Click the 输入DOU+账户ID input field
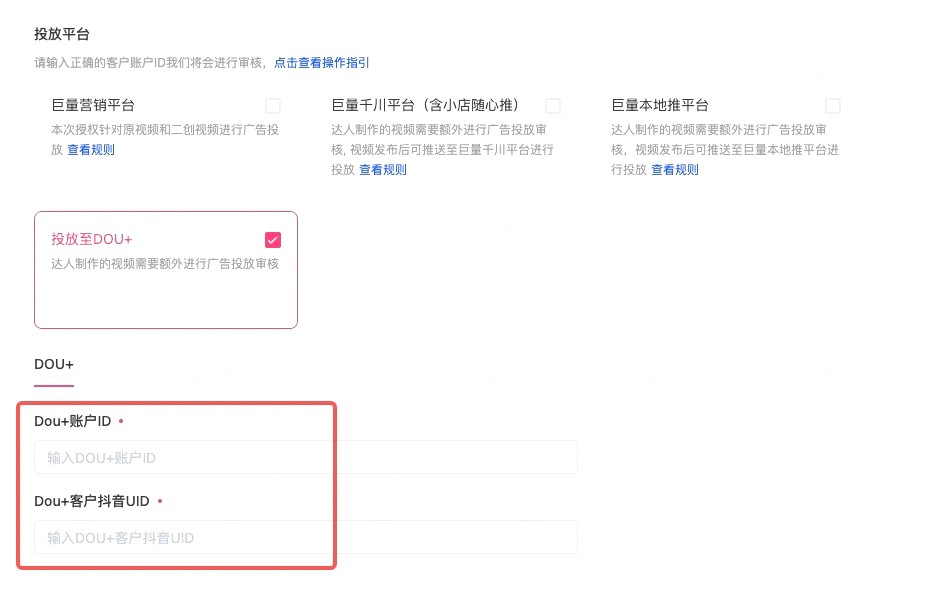 tap(306, 457)
